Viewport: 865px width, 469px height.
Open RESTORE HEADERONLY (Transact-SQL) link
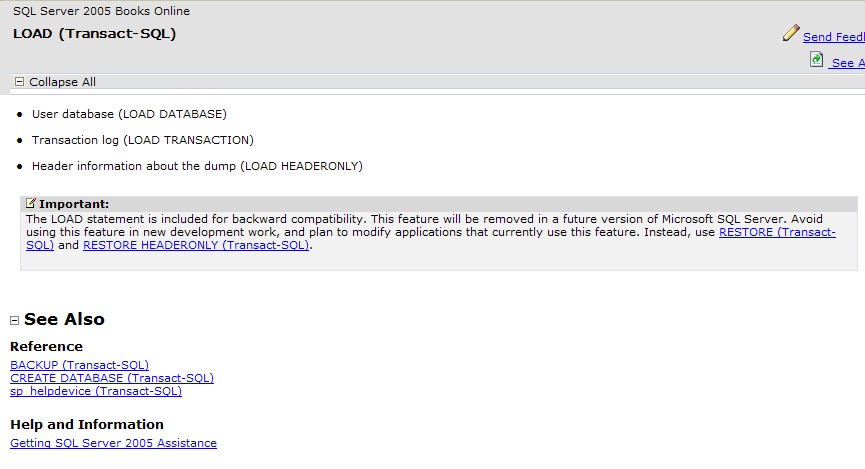(196, 245)
